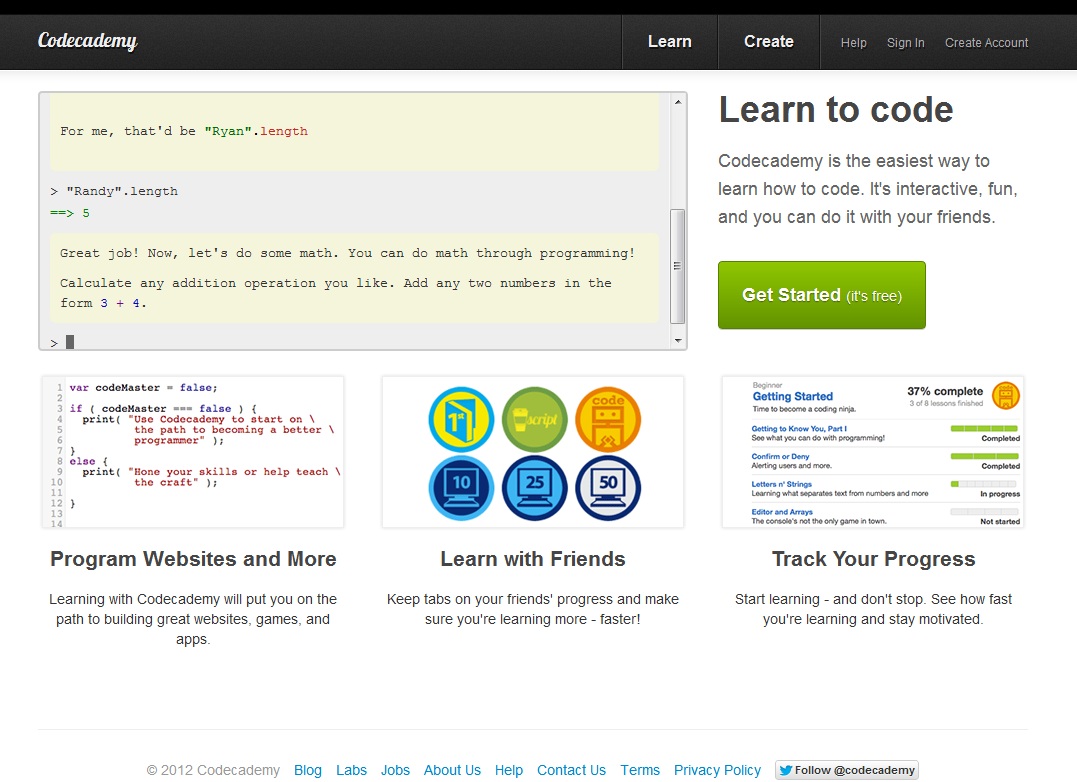Viewport: 1077px width, 782px height.
Task: Click the console scrollbar up arrow
Action: (679, 101)
